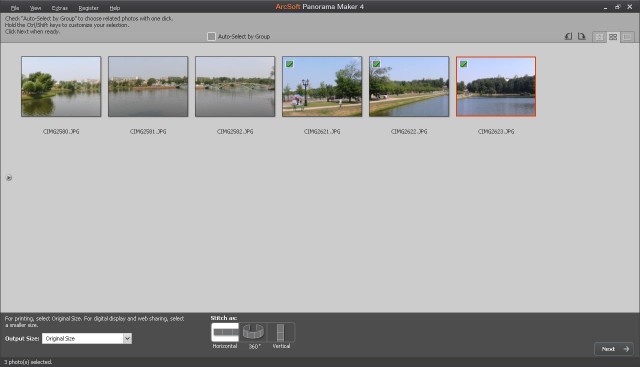Select the CIMG2582.JPG bridge photo thumbnail
The width and height of the screenshot is (640, 367).
[235, 87]
